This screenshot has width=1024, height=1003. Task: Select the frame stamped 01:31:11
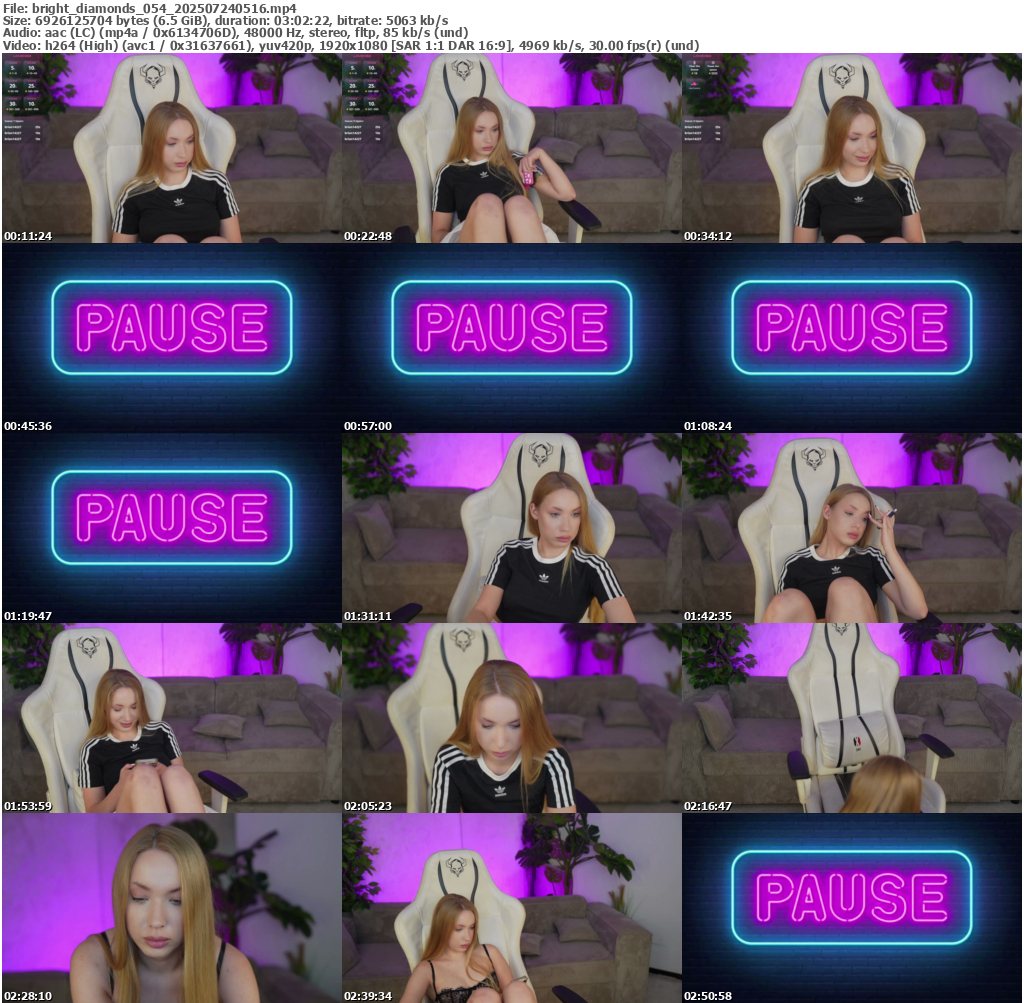(511, 528)
